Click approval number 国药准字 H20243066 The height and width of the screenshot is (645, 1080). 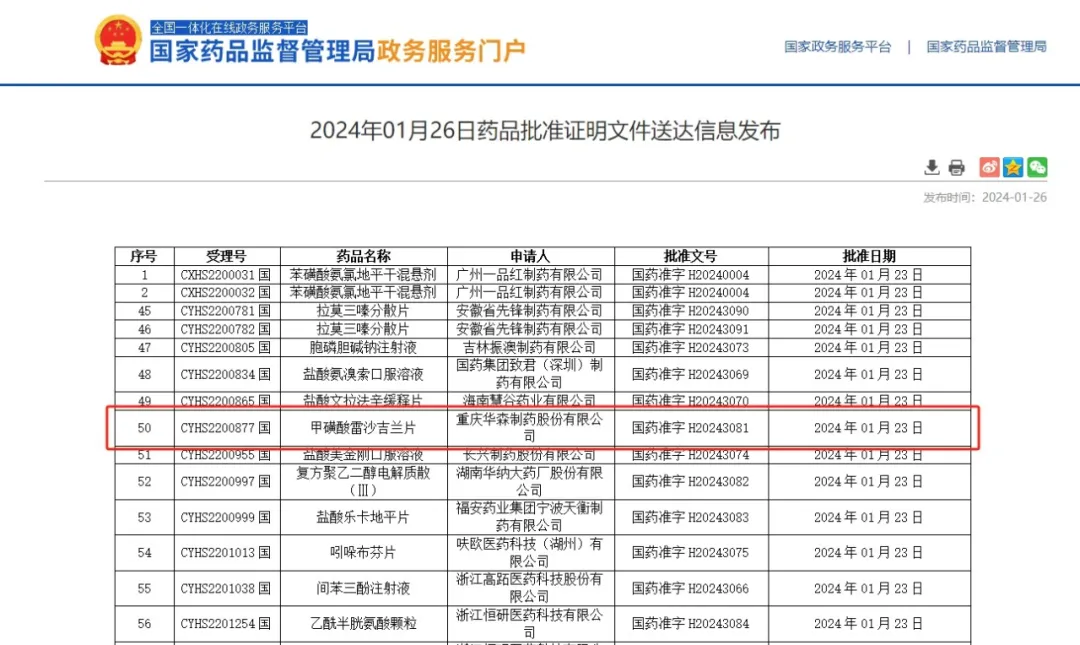pos(690,588)
